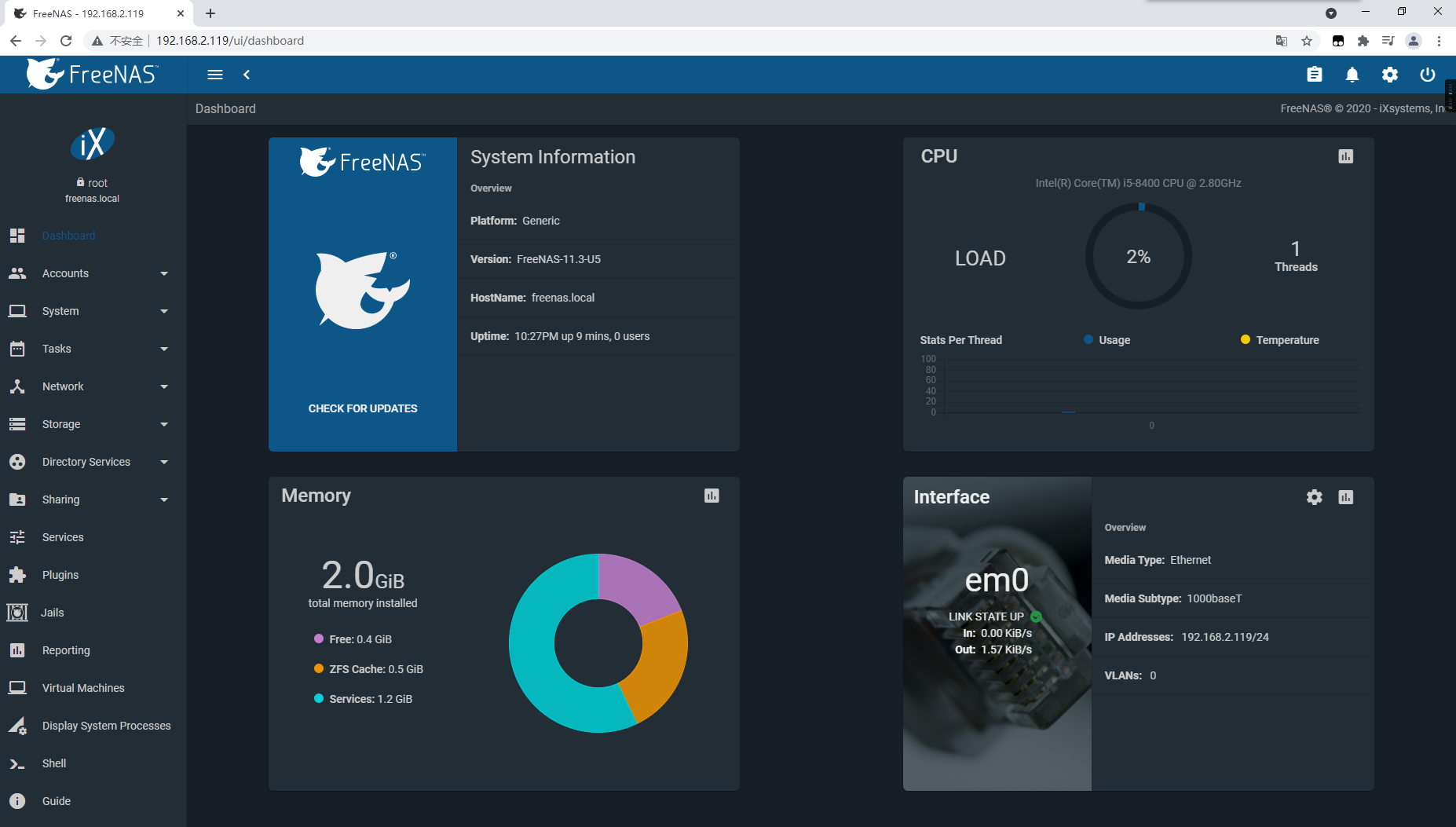Click the Free memory purple legend dot
This screenshot has height=827, width=1456.
(319, 639)
